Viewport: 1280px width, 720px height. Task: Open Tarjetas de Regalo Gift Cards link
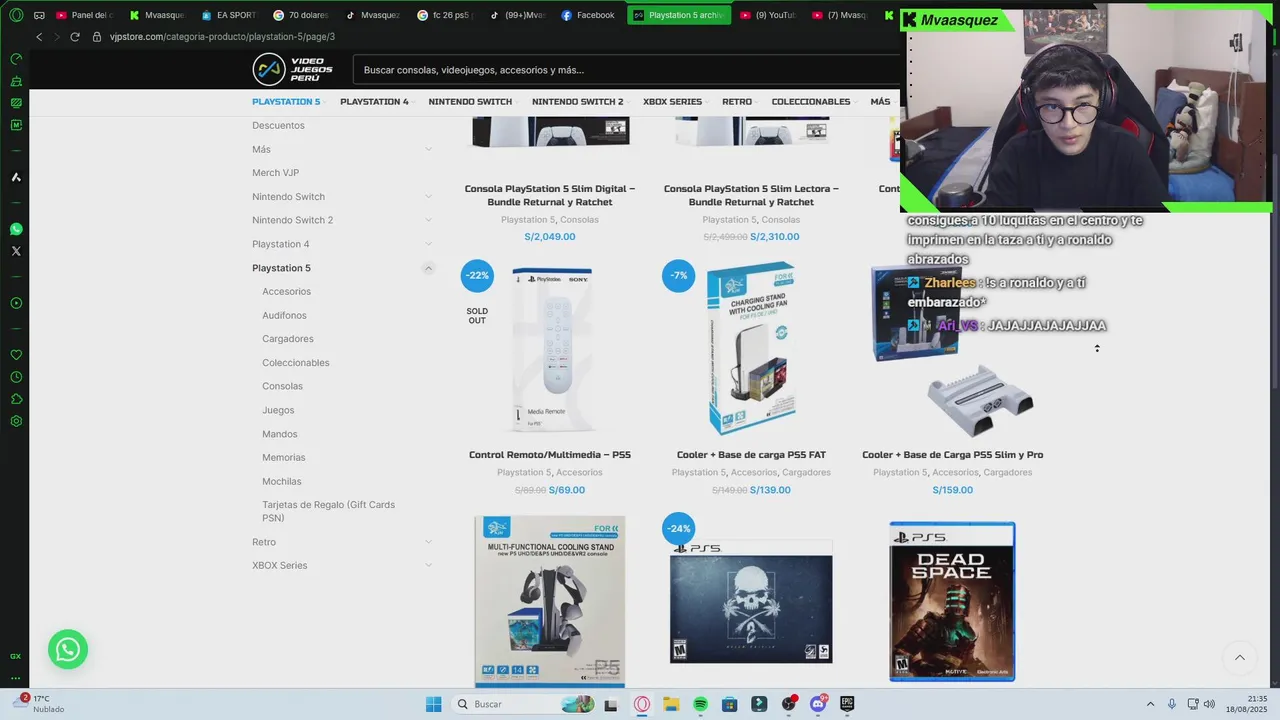coord(328,511)
